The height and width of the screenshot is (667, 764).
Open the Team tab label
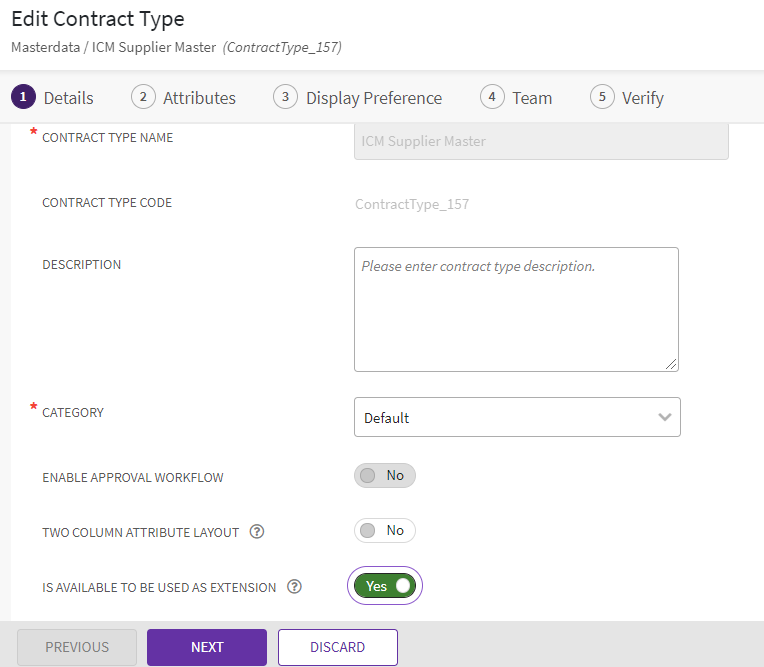[532, 98]
